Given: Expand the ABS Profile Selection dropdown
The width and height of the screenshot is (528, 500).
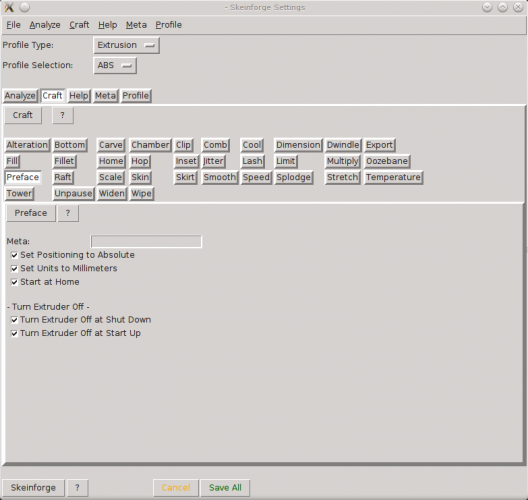Looking at the screenshot, I should 115,65.
